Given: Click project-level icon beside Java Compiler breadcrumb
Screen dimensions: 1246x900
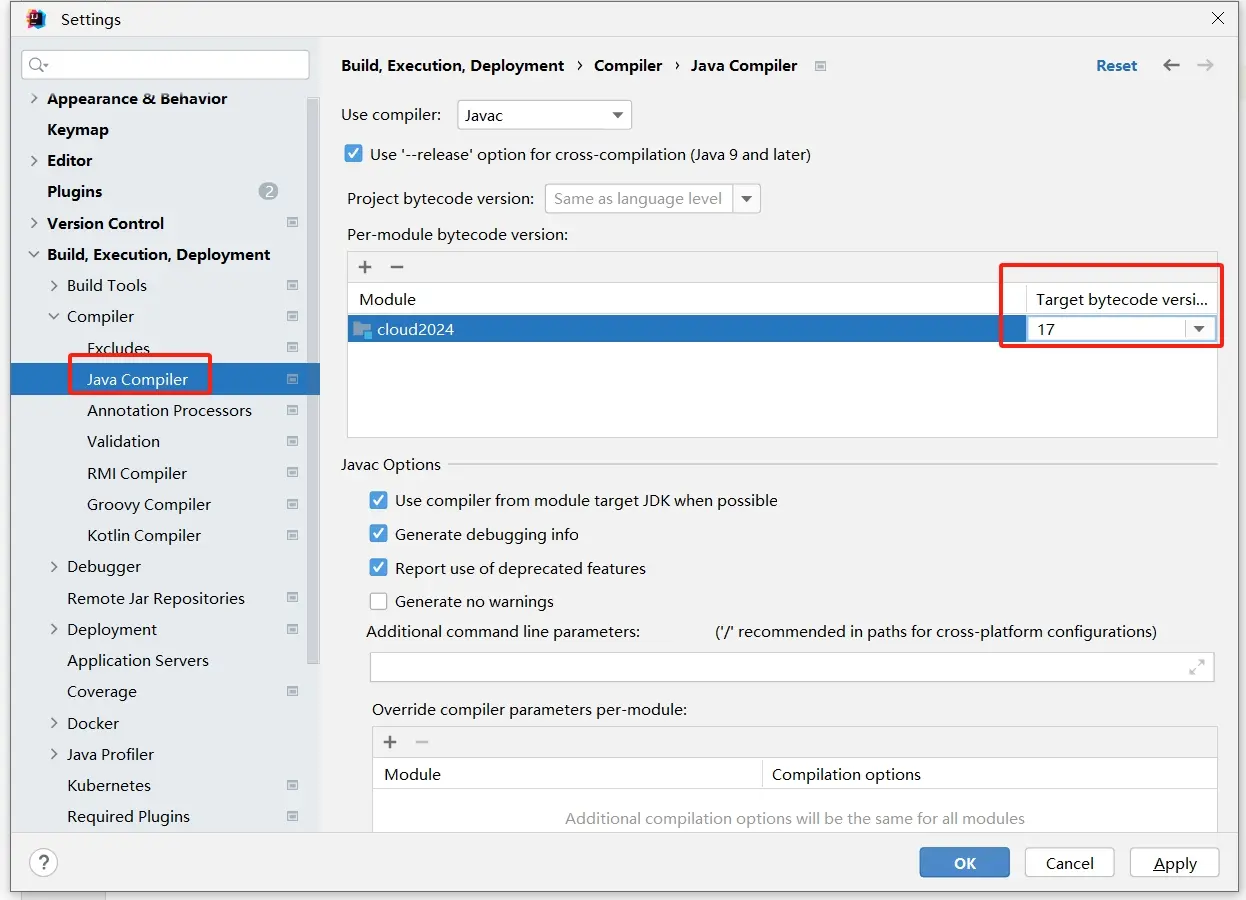Looking at the screenshot, I should click(x=820, y=66).
